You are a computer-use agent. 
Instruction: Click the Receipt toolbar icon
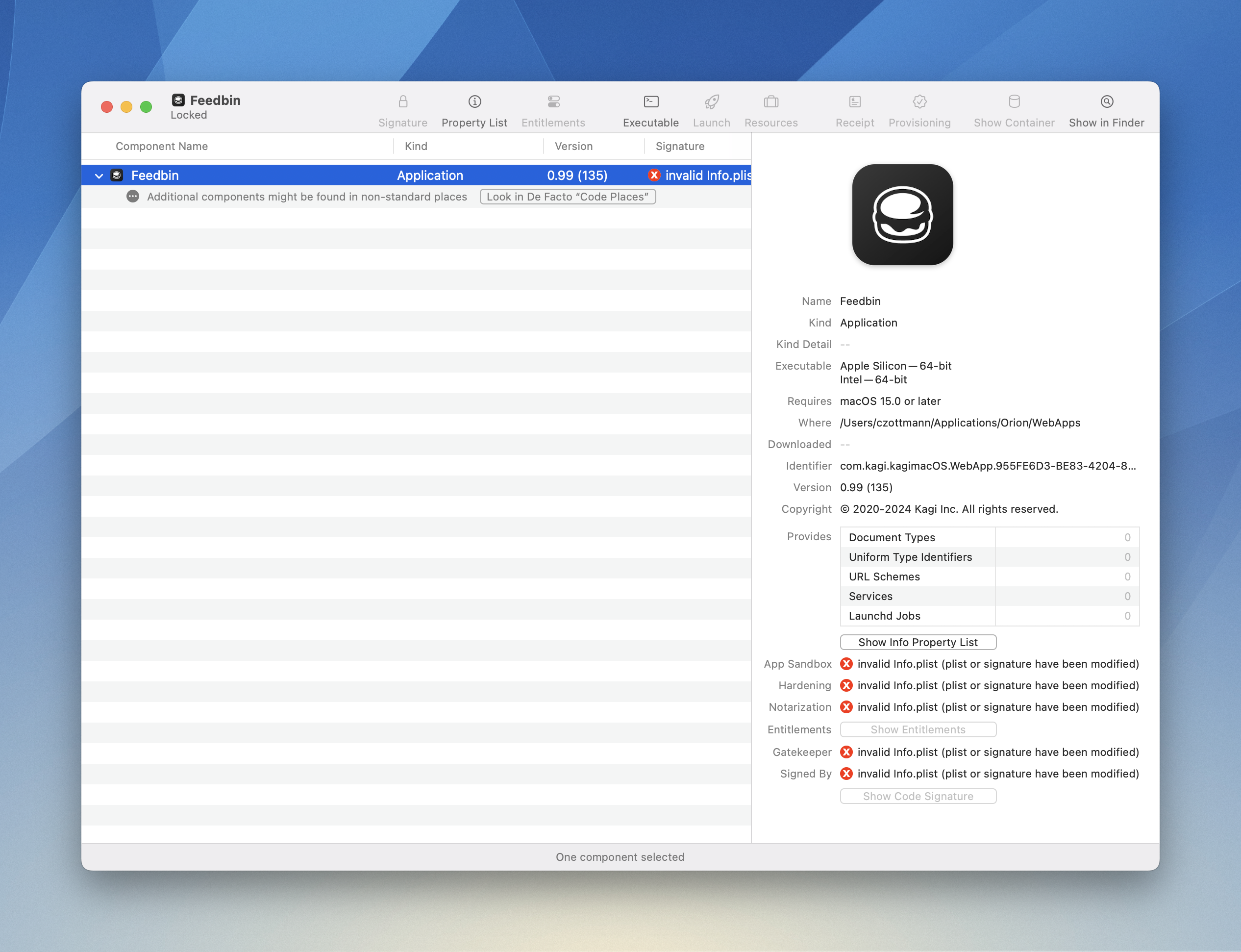click(x=855, y=102)
